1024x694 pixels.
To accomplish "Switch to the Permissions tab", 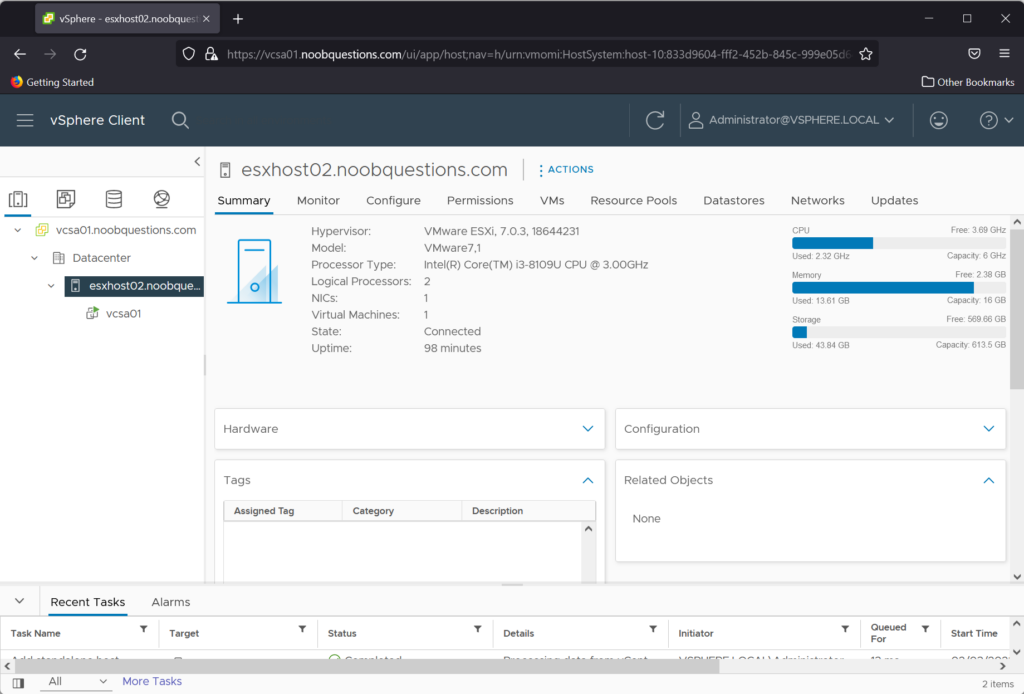I will pyautogui.click(x=480, y=200).
